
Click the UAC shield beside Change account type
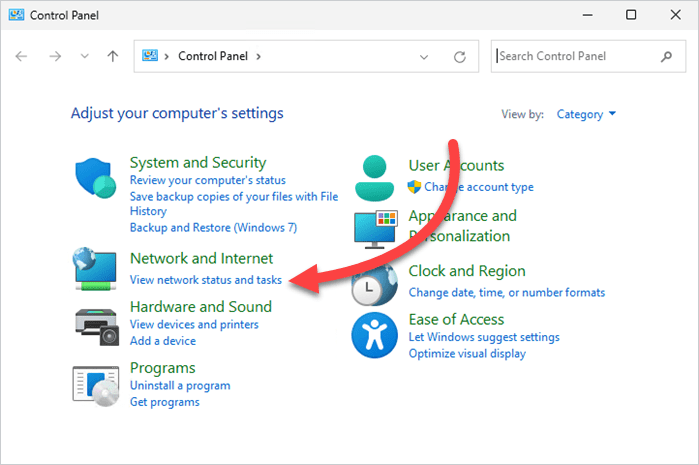pos(414,187)
